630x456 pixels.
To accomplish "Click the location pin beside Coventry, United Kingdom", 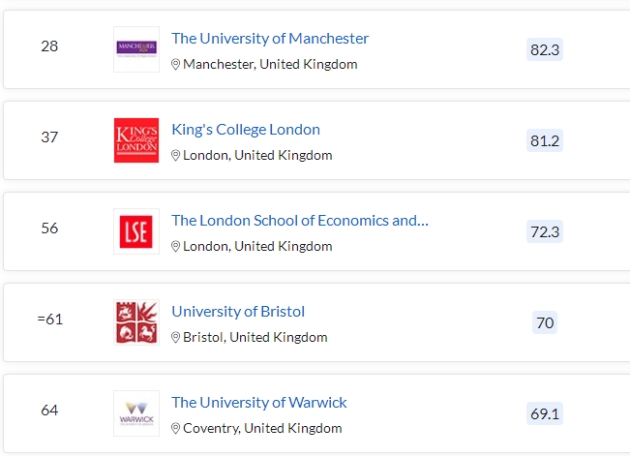I will click(x=176, y=428).
